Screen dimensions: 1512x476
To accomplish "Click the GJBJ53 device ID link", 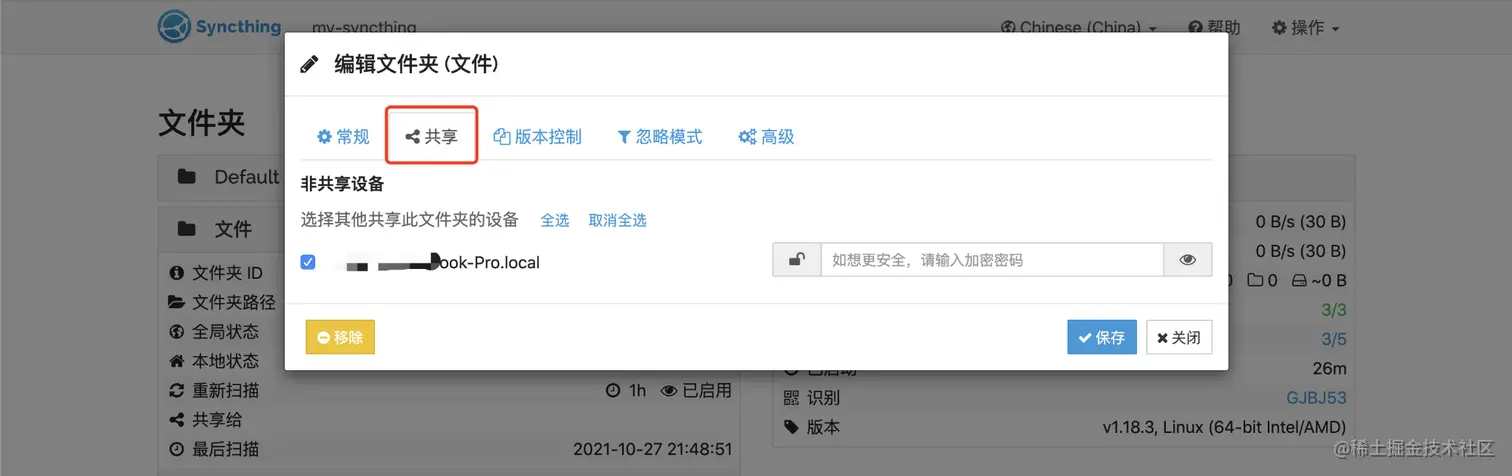I will click(1316, 398).
